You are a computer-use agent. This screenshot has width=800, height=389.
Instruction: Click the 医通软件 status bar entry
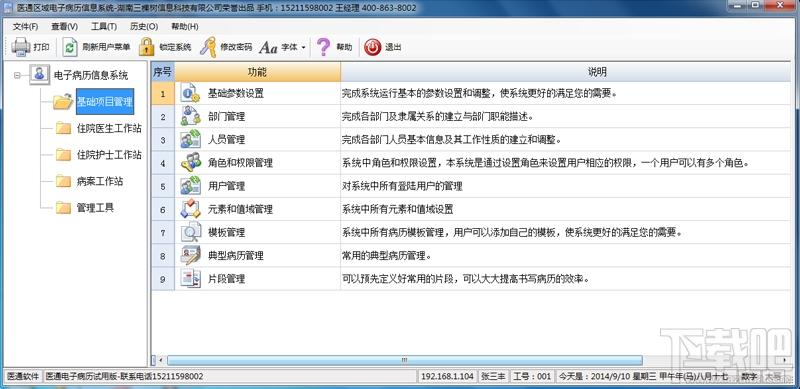23,376
